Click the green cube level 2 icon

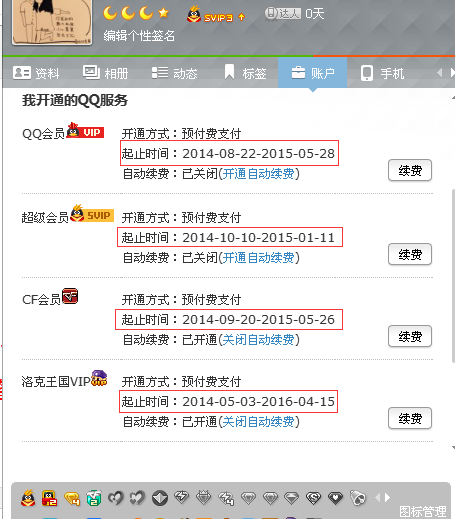pyautogui.click(x=94, y=498)
